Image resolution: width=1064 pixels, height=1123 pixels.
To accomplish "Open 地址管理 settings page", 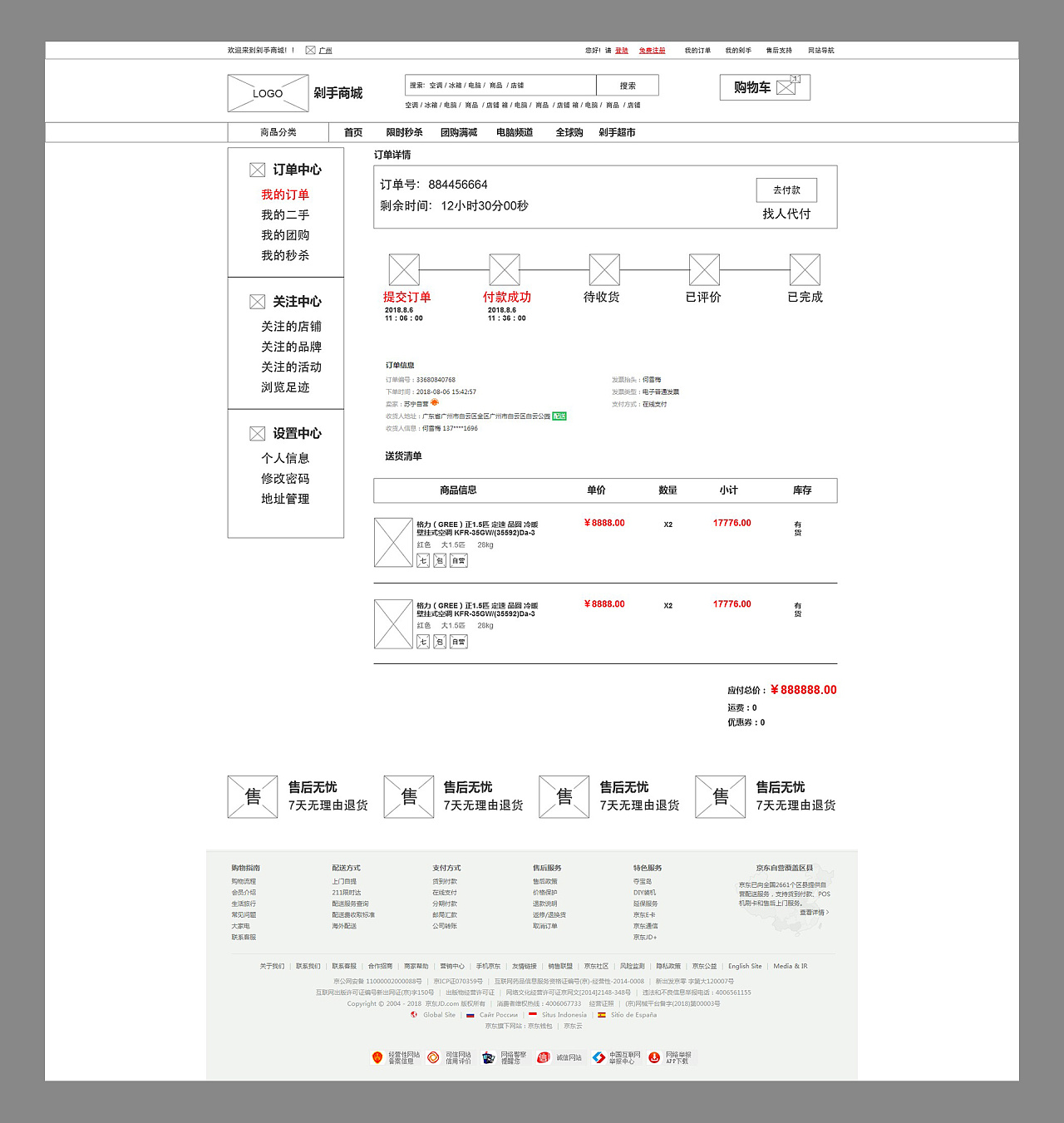I will pos(285,499).
